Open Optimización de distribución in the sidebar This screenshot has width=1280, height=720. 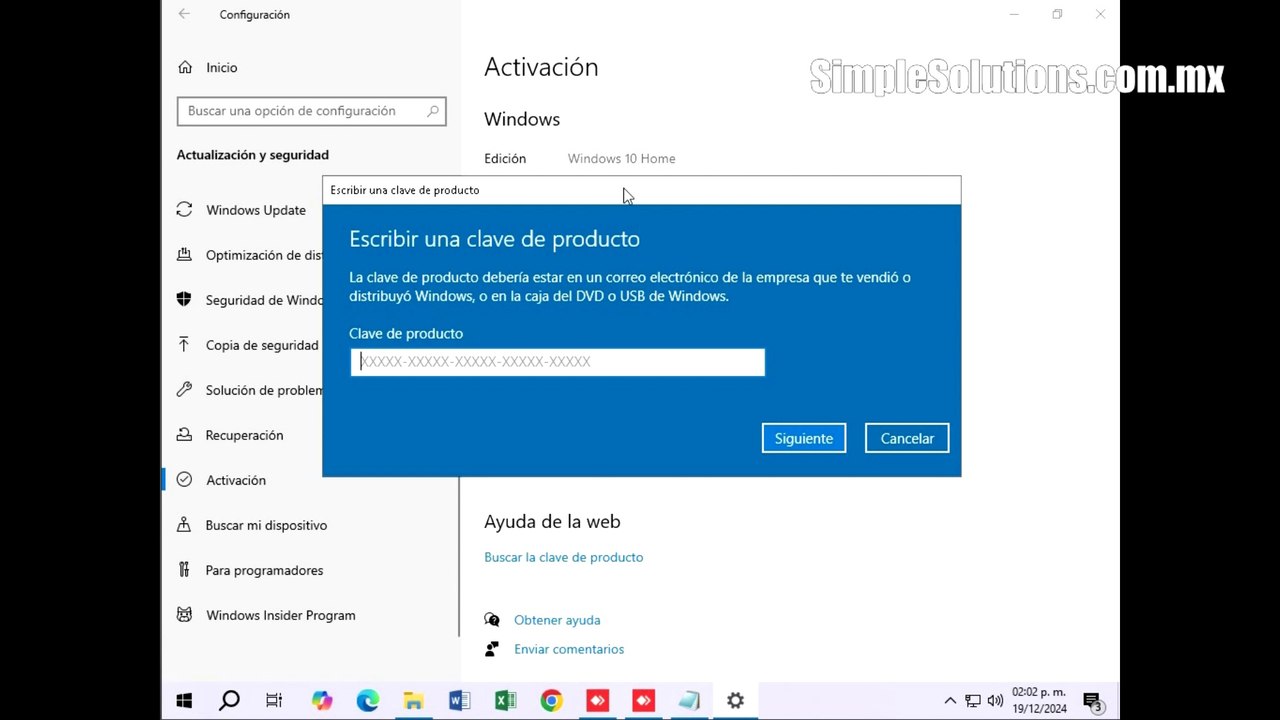click(249, 255)
